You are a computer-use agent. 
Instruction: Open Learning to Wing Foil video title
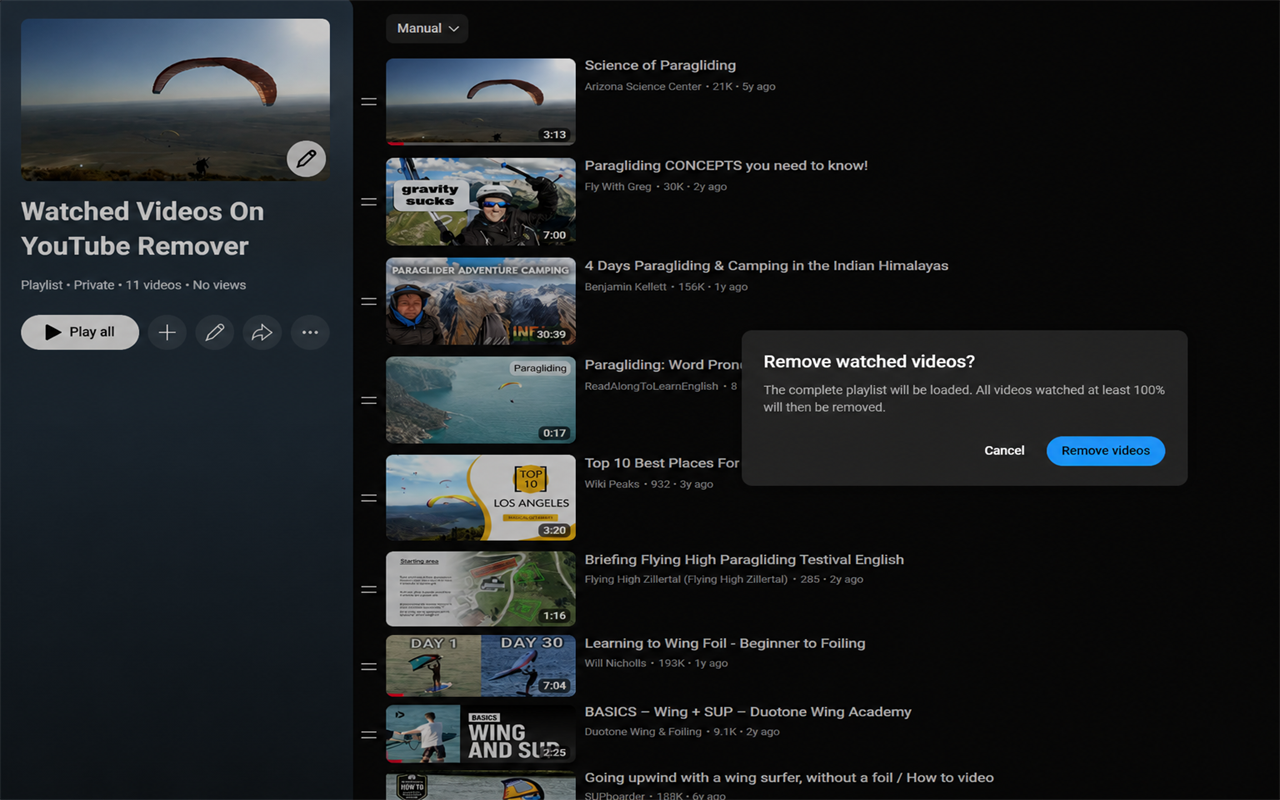point(725,644)
